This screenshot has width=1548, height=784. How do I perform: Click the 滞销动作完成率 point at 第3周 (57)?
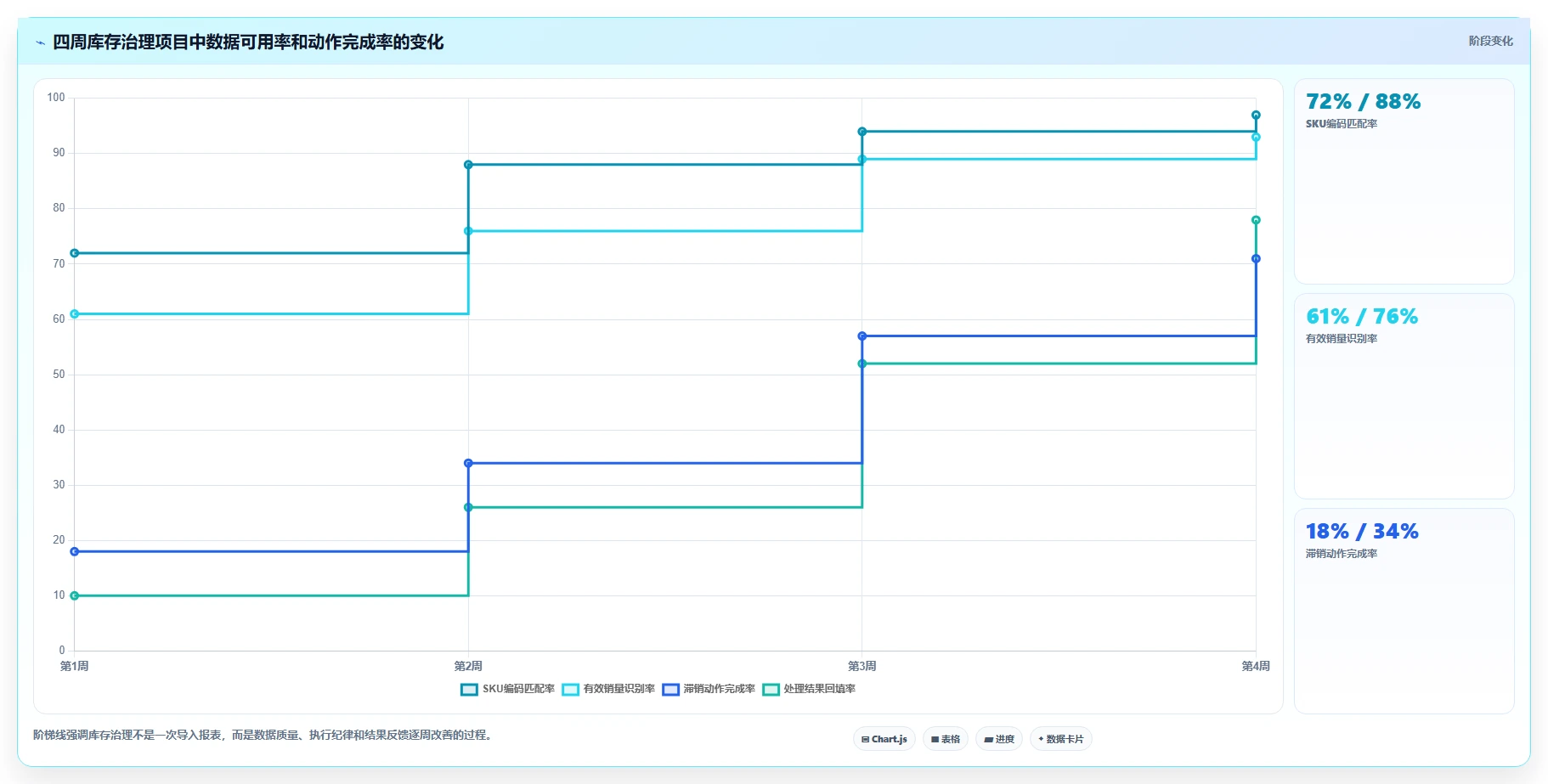pyautogui.click(x=862, y=336)
